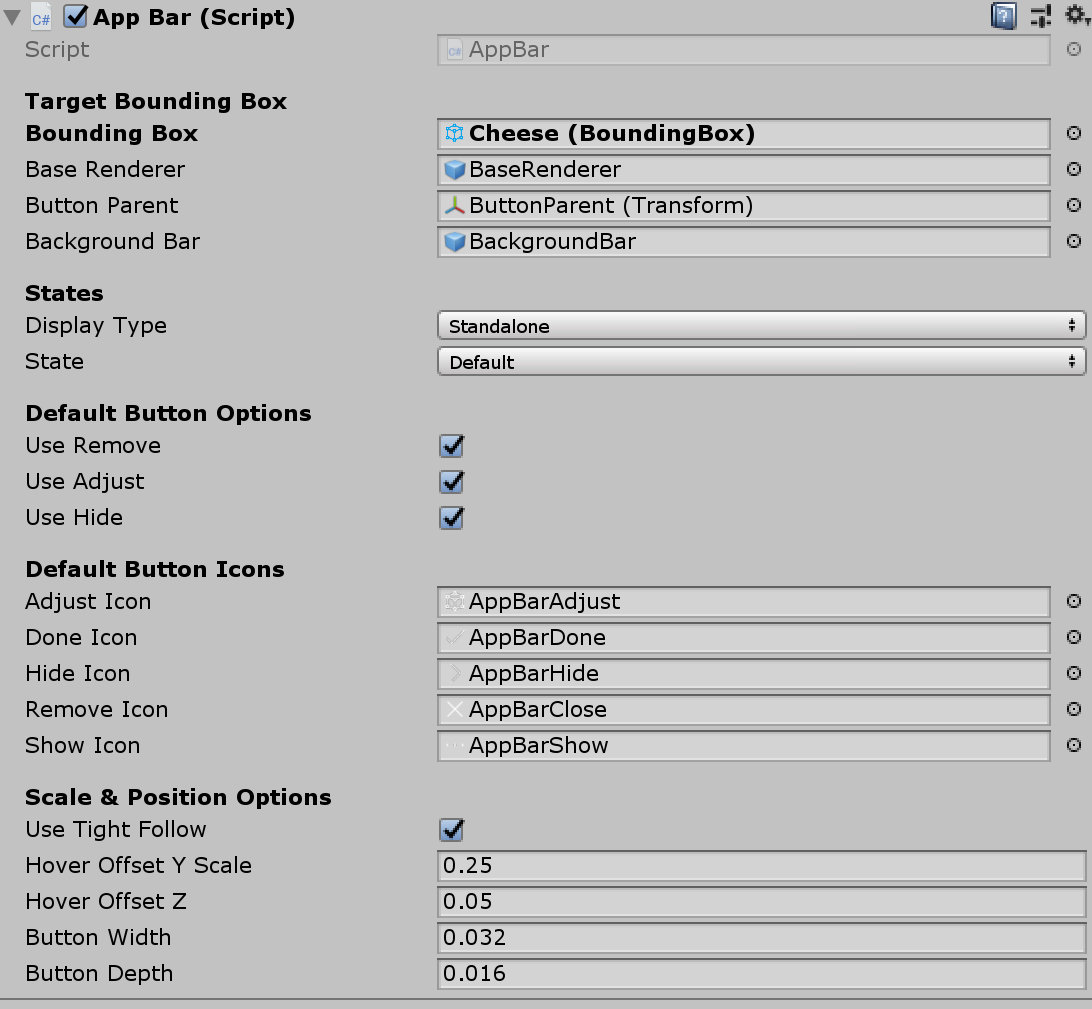1092x1009 pixels.
Task: Open the State dropdown set to Default
Action: pos(760,362)
